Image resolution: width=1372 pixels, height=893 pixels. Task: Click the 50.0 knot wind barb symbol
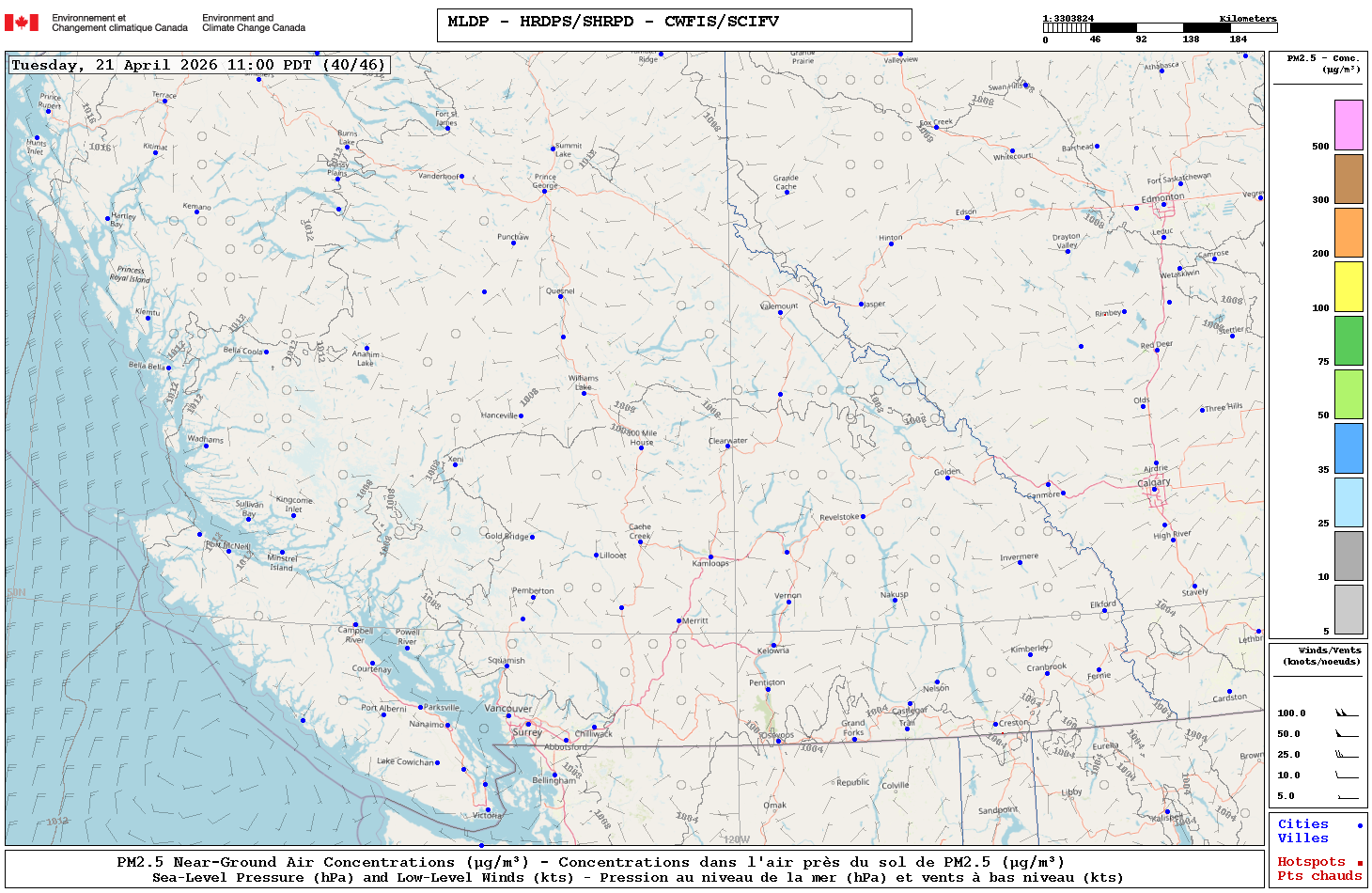click(x=1347, y=734)
